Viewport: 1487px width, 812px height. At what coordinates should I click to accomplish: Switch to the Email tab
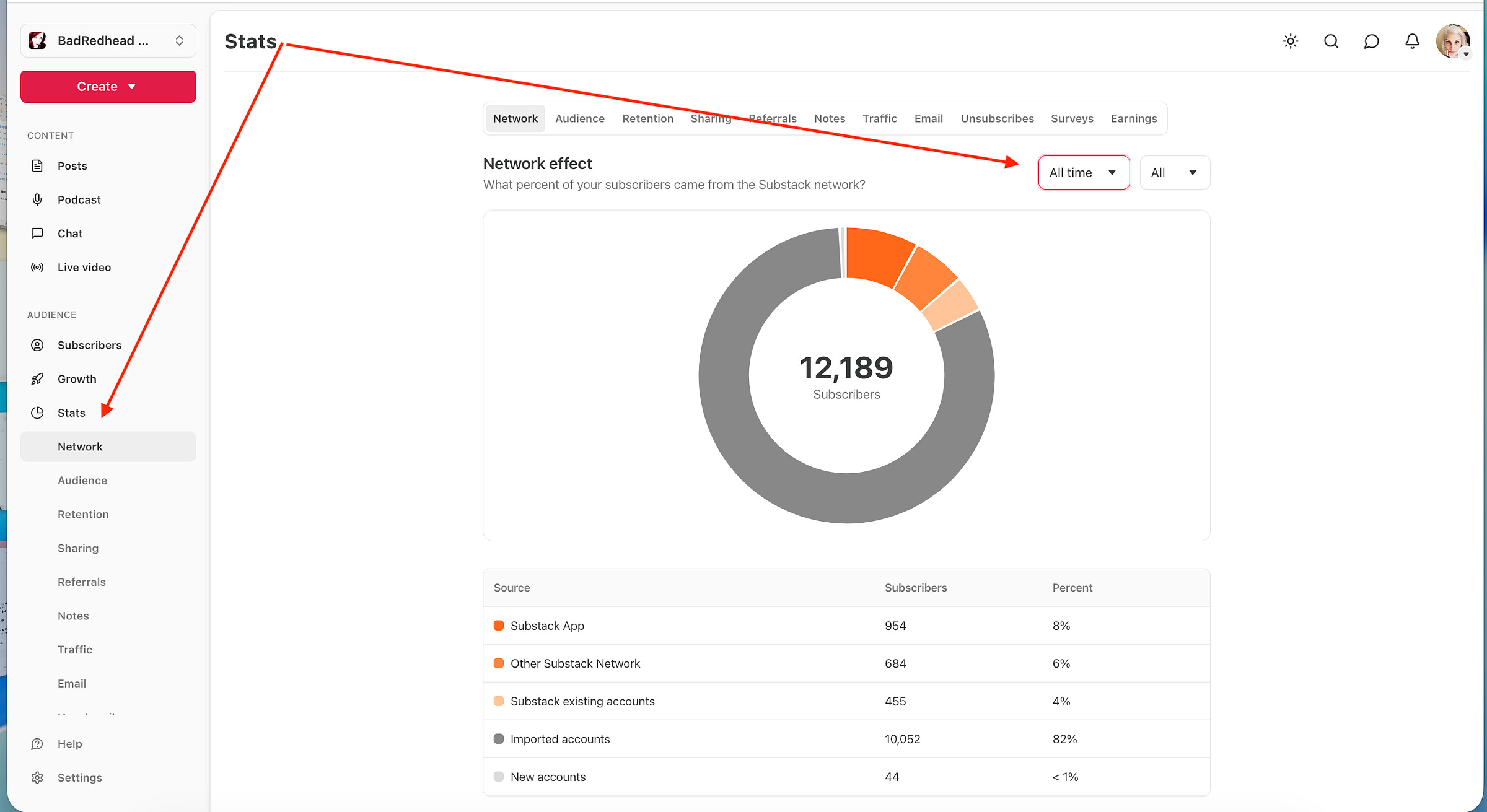point(929,118)
